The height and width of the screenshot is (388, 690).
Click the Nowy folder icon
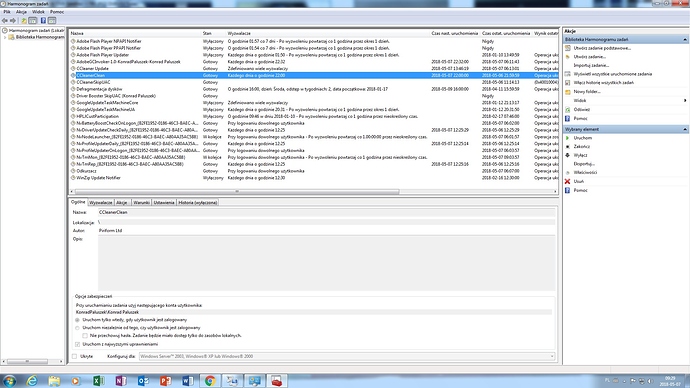pos(568,92)
